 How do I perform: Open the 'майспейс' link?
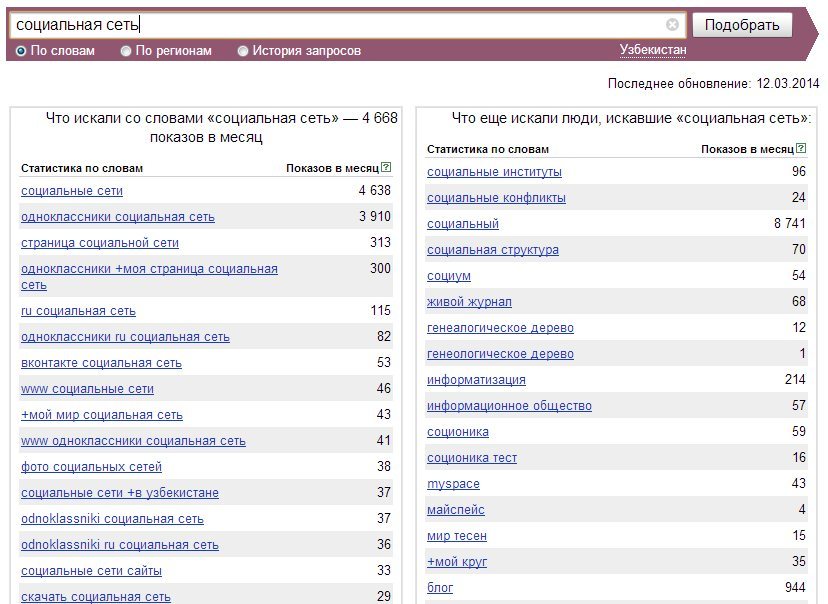[456, 509]
